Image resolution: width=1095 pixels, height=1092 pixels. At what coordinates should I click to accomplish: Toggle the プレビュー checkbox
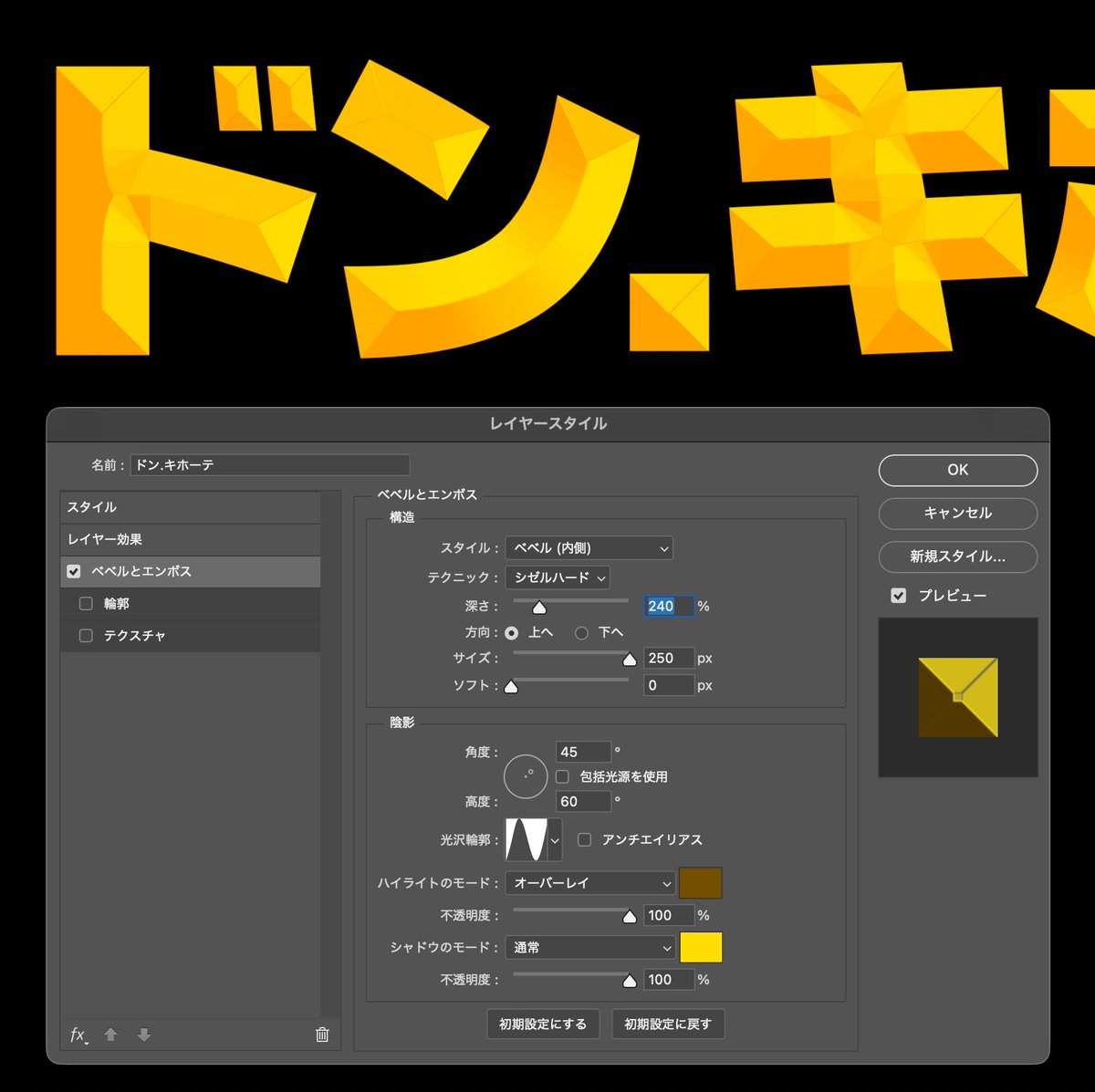(x=899, y=596)
